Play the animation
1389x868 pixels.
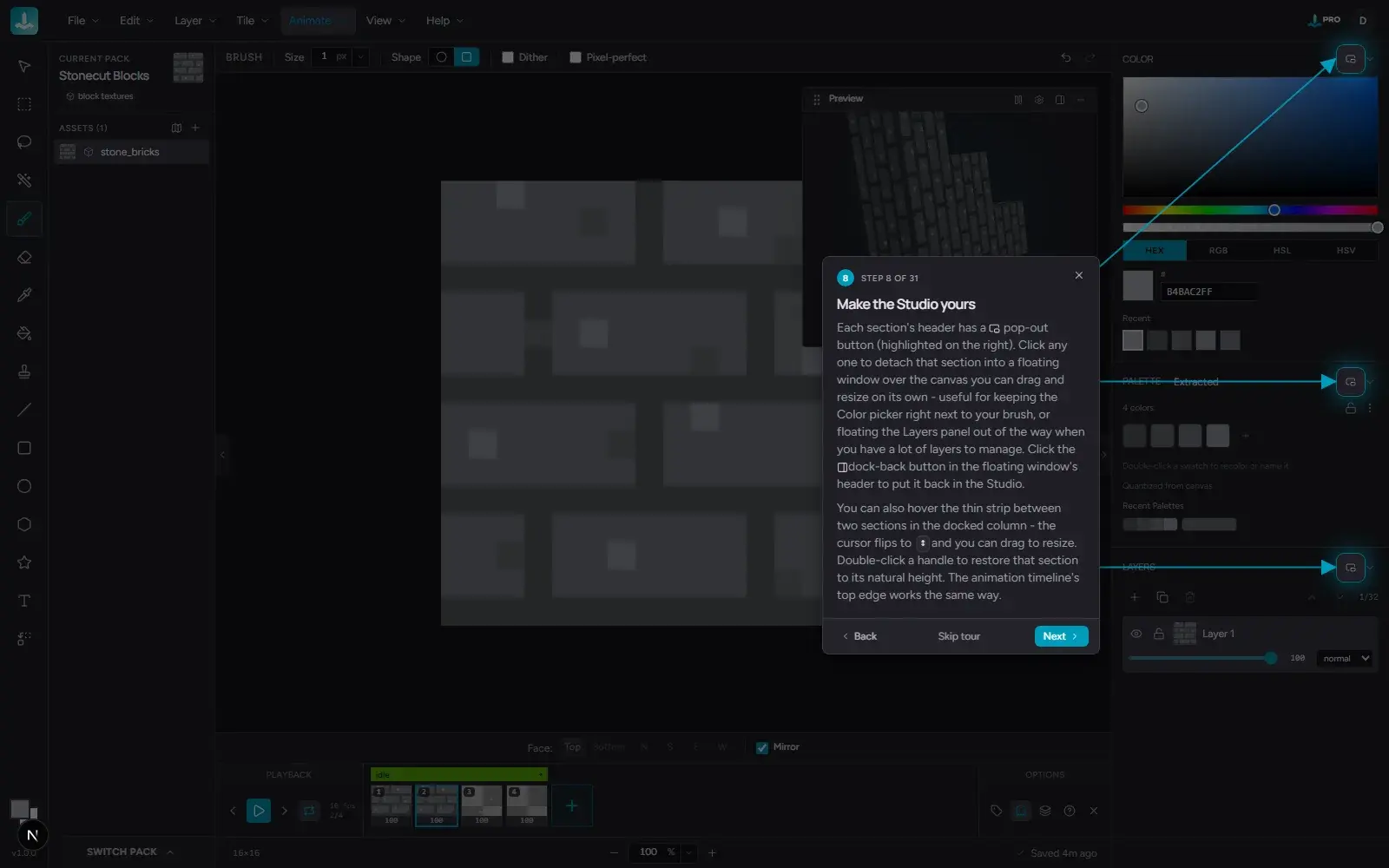coord(259,811)
